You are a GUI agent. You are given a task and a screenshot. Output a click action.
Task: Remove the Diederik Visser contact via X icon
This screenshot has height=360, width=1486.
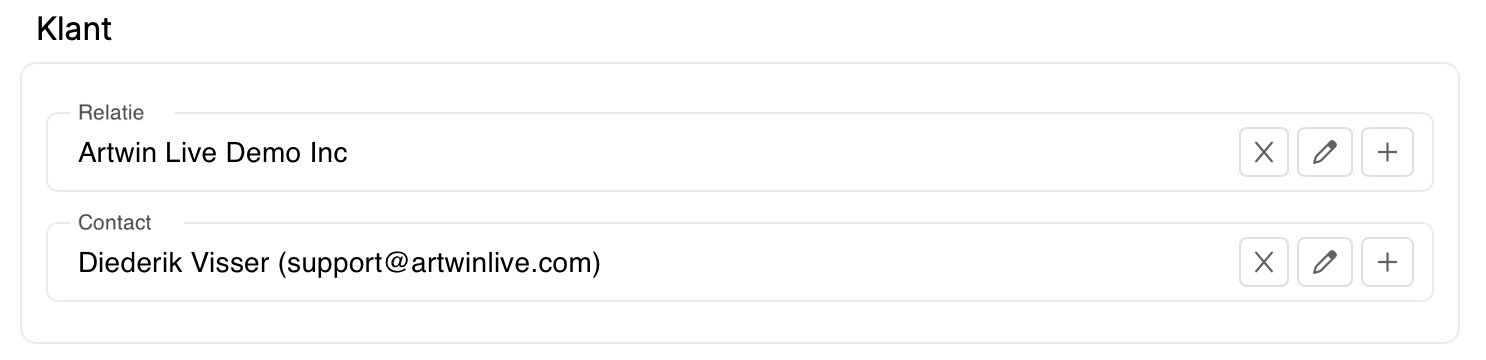(1264, 263)
